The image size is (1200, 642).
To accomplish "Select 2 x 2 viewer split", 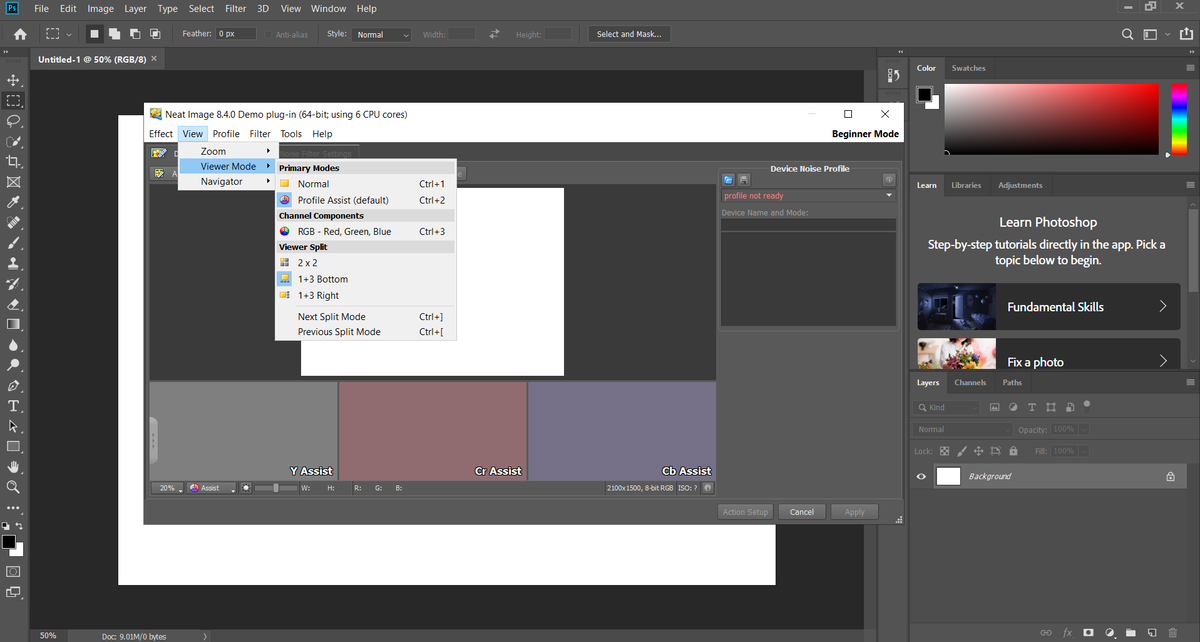I will (x=366, y=263).
